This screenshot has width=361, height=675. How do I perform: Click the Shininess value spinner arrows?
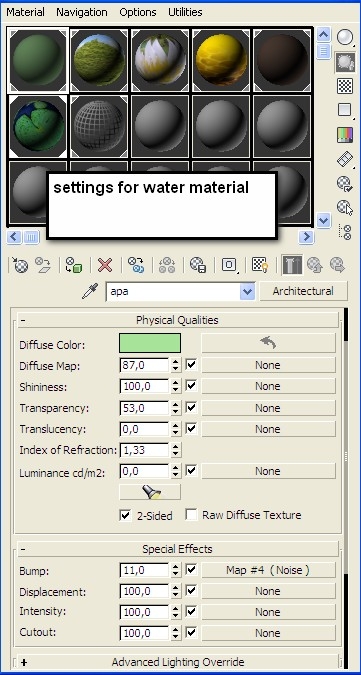[176, 386]
